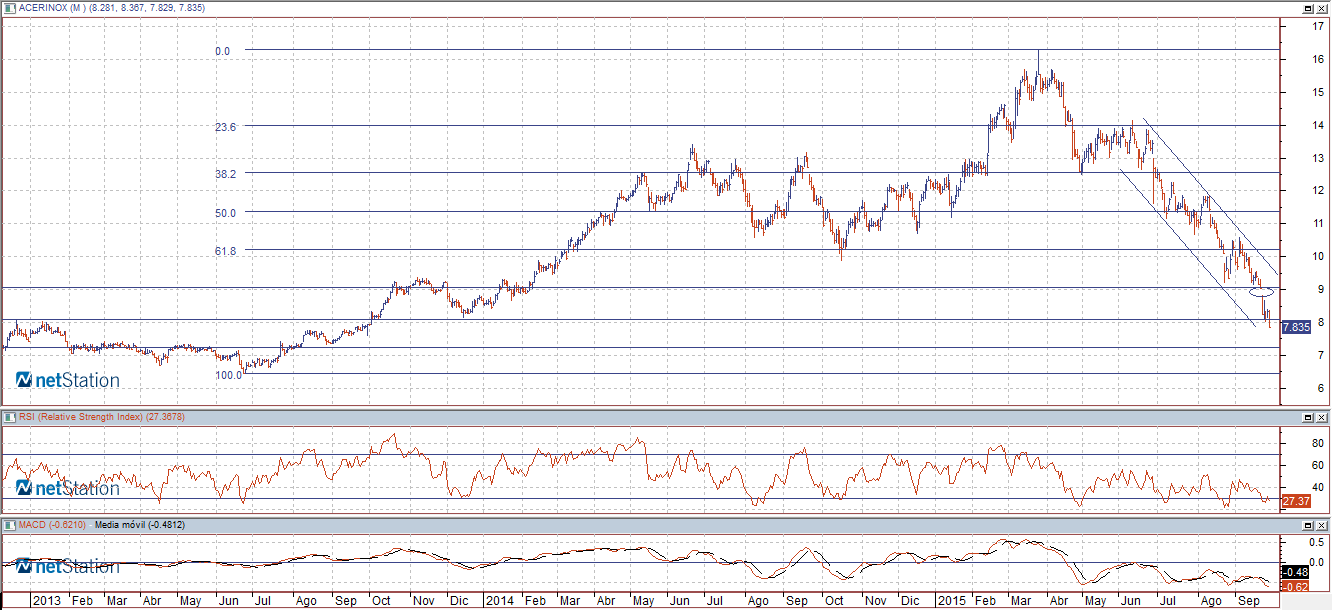Maximize the RSI indicator panel
This screenshot has height=610, width=1332.
(x=1307, y=416)
